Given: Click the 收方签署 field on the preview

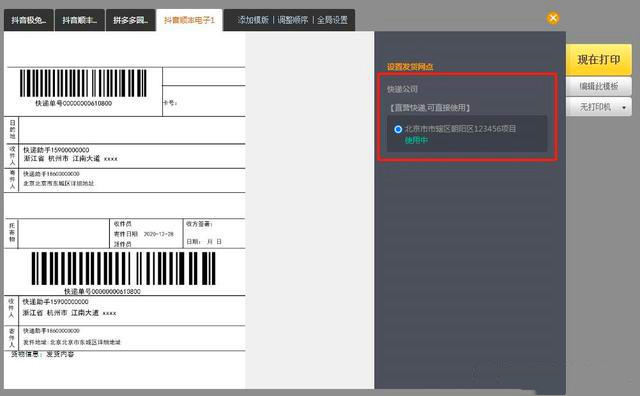Looking at the screenshot, I should [x=199, y=224].
